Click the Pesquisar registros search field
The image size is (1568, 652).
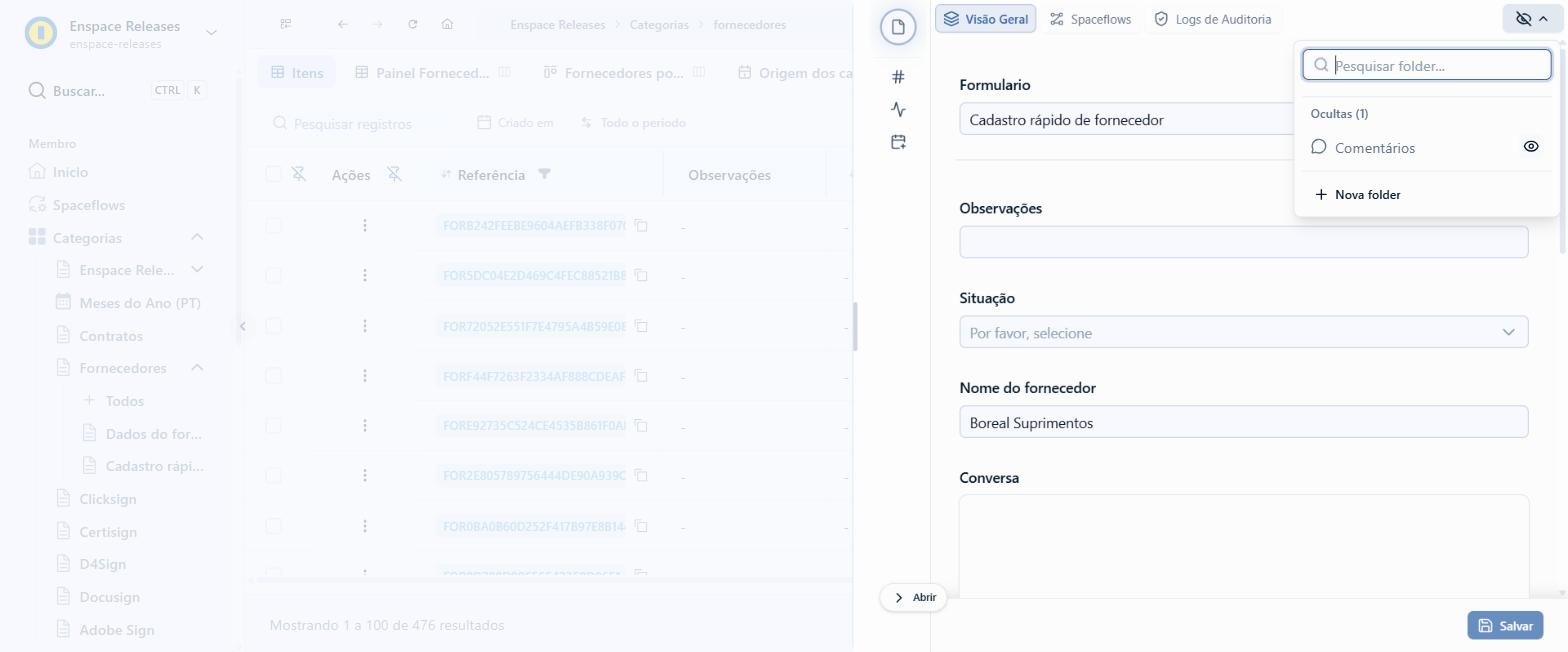352,123
